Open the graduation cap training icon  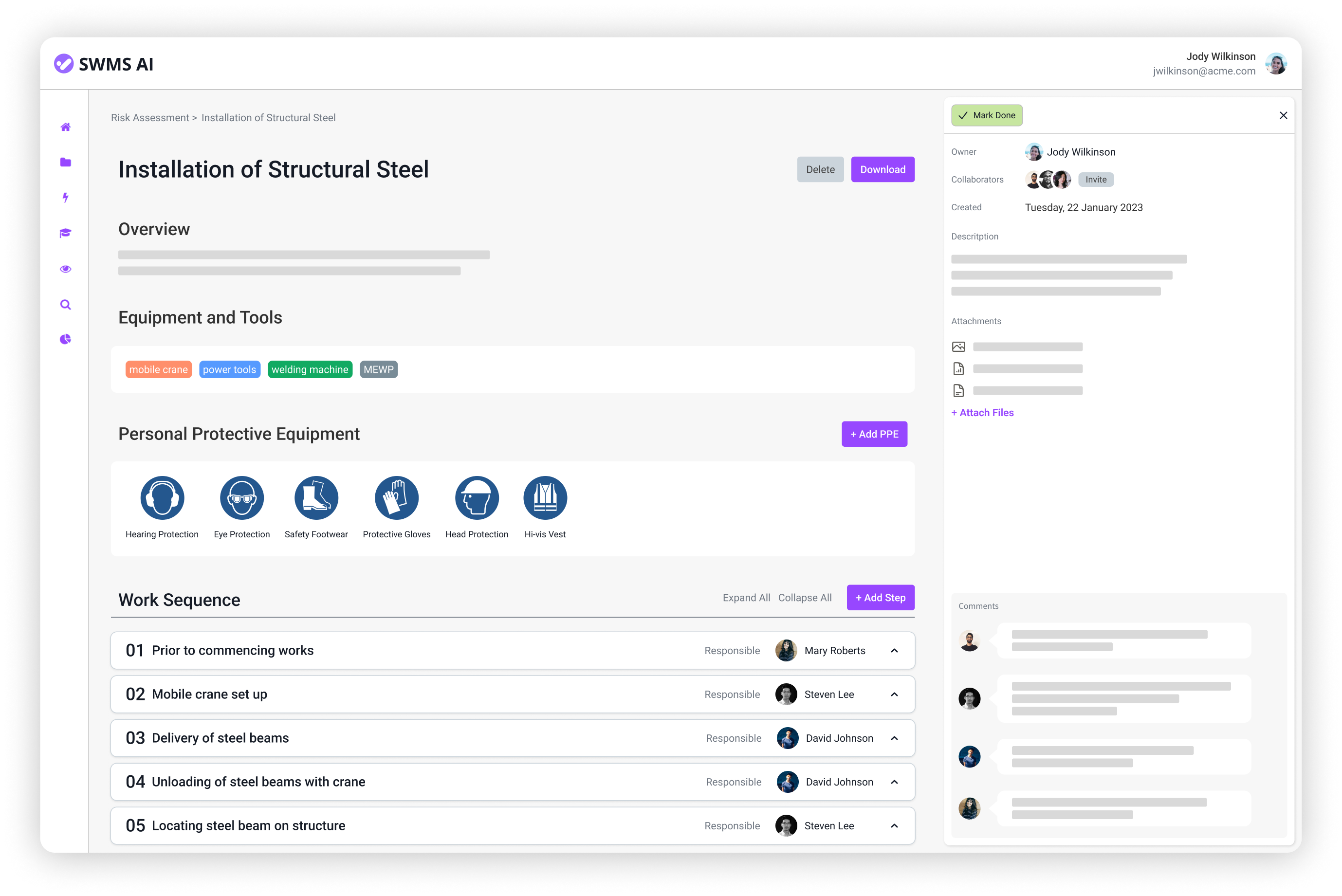[66, 233]
